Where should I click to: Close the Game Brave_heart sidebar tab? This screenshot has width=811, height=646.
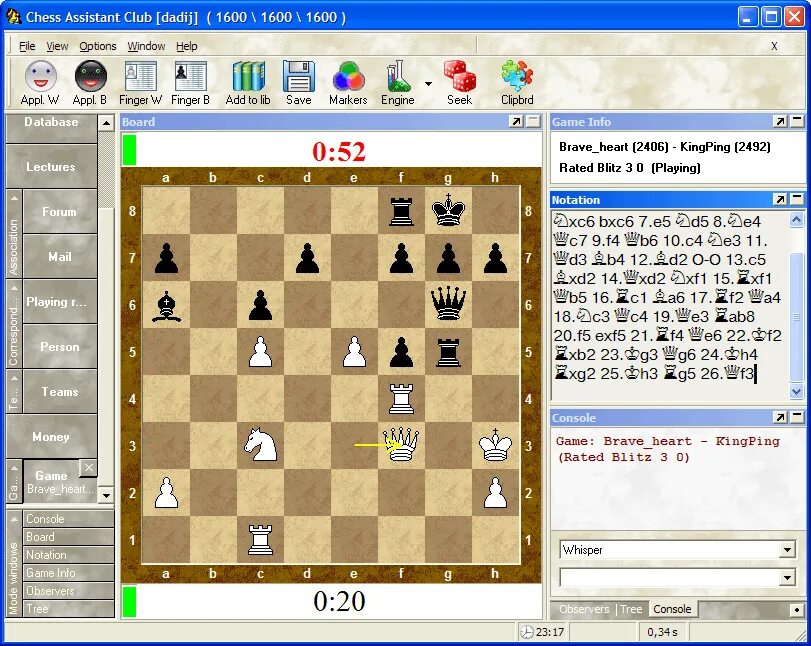click(x=88, y=468)
